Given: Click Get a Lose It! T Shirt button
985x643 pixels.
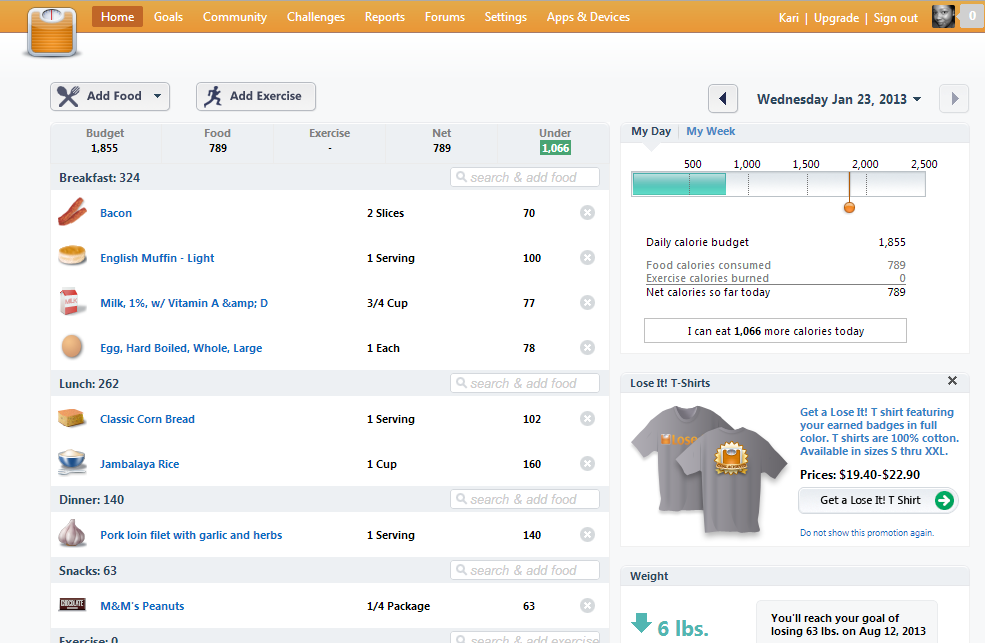Looking at the screenshot, I should (878, 500).
